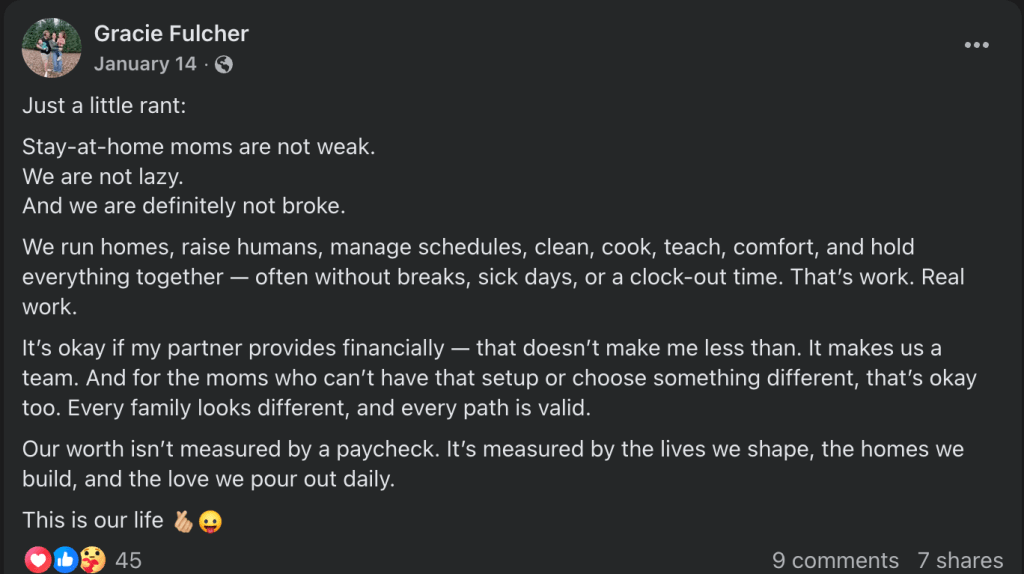View the 7 shares
The width and height of the screenshot is (1024, 574).
click(960, 560)
